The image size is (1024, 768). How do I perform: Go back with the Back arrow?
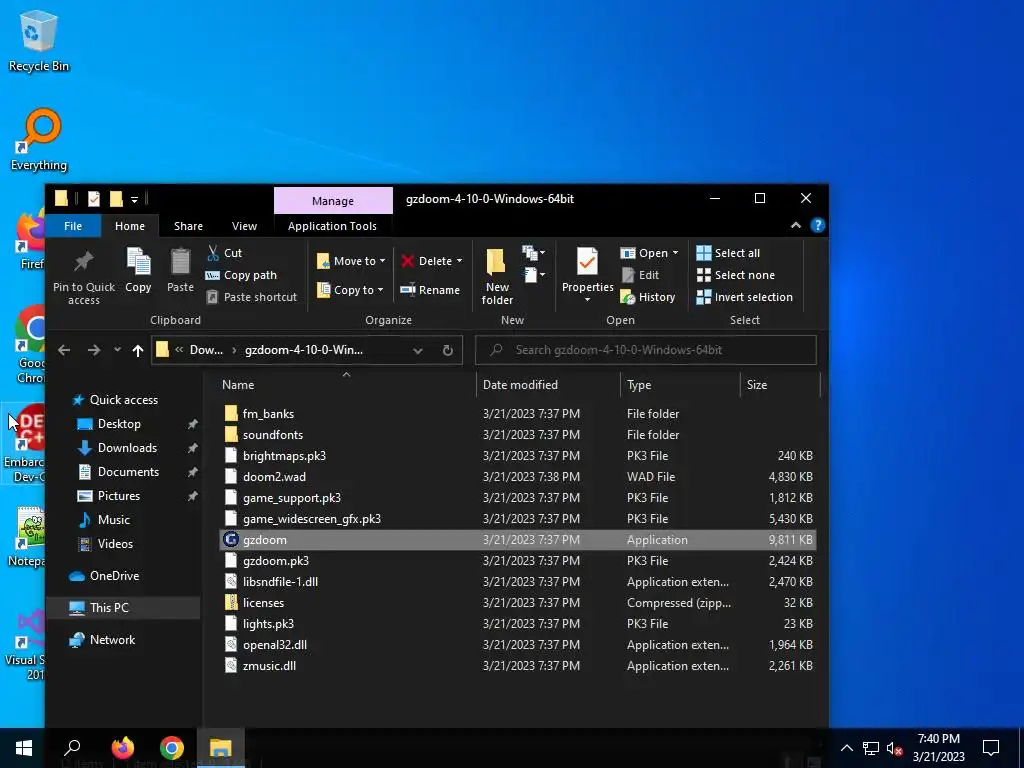pyautogui.click(x=64, y=350)
